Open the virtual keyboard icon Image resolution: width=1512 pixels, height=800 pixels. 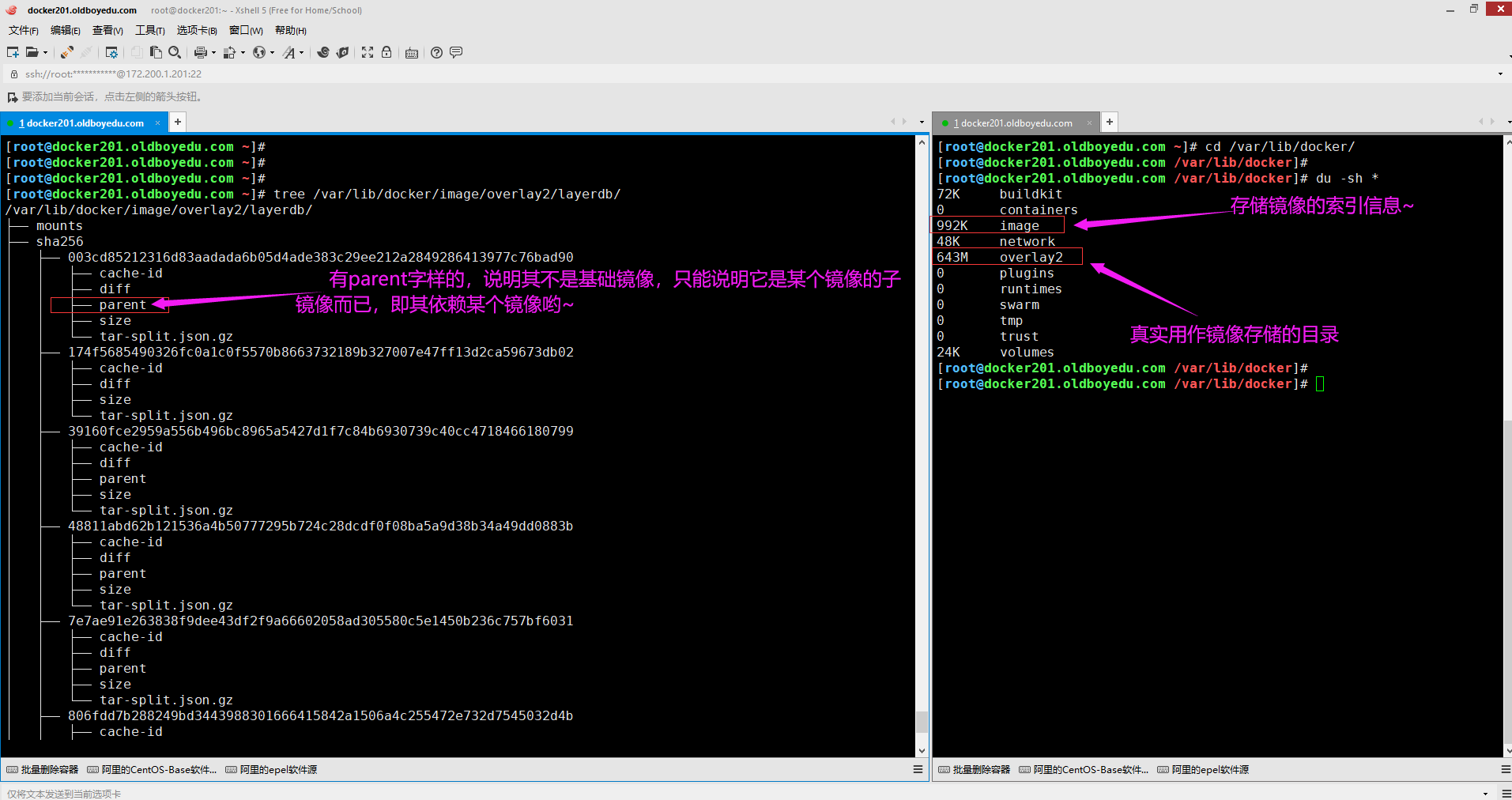pos(412,53)
